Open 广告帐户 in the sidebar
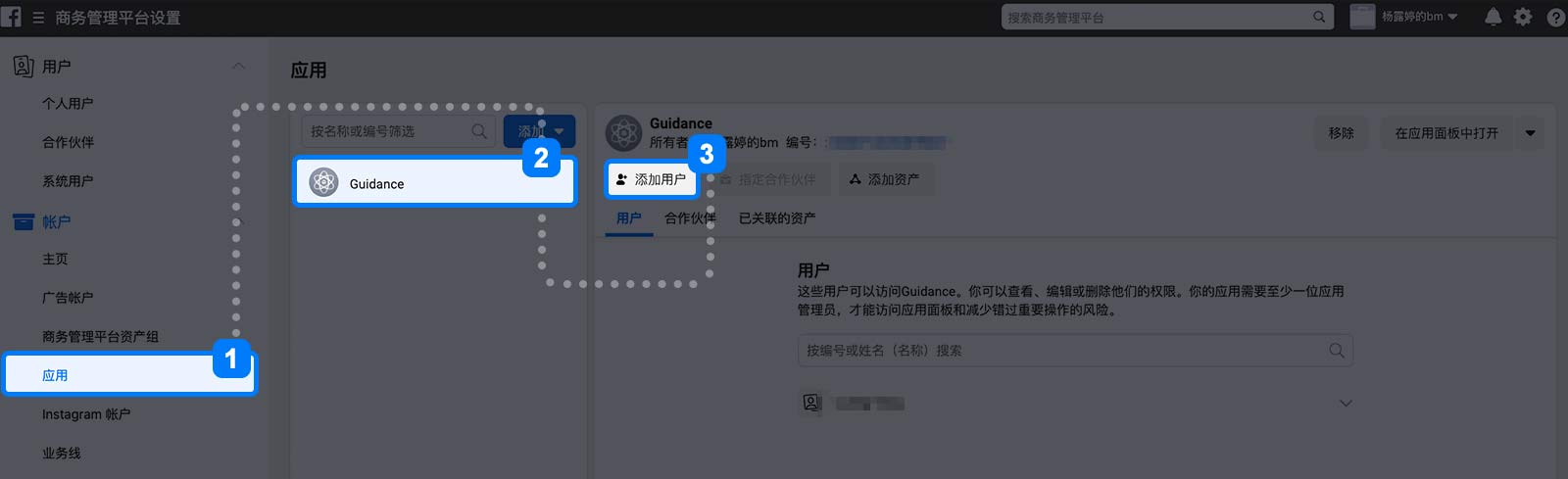 (x=68, y=297)
